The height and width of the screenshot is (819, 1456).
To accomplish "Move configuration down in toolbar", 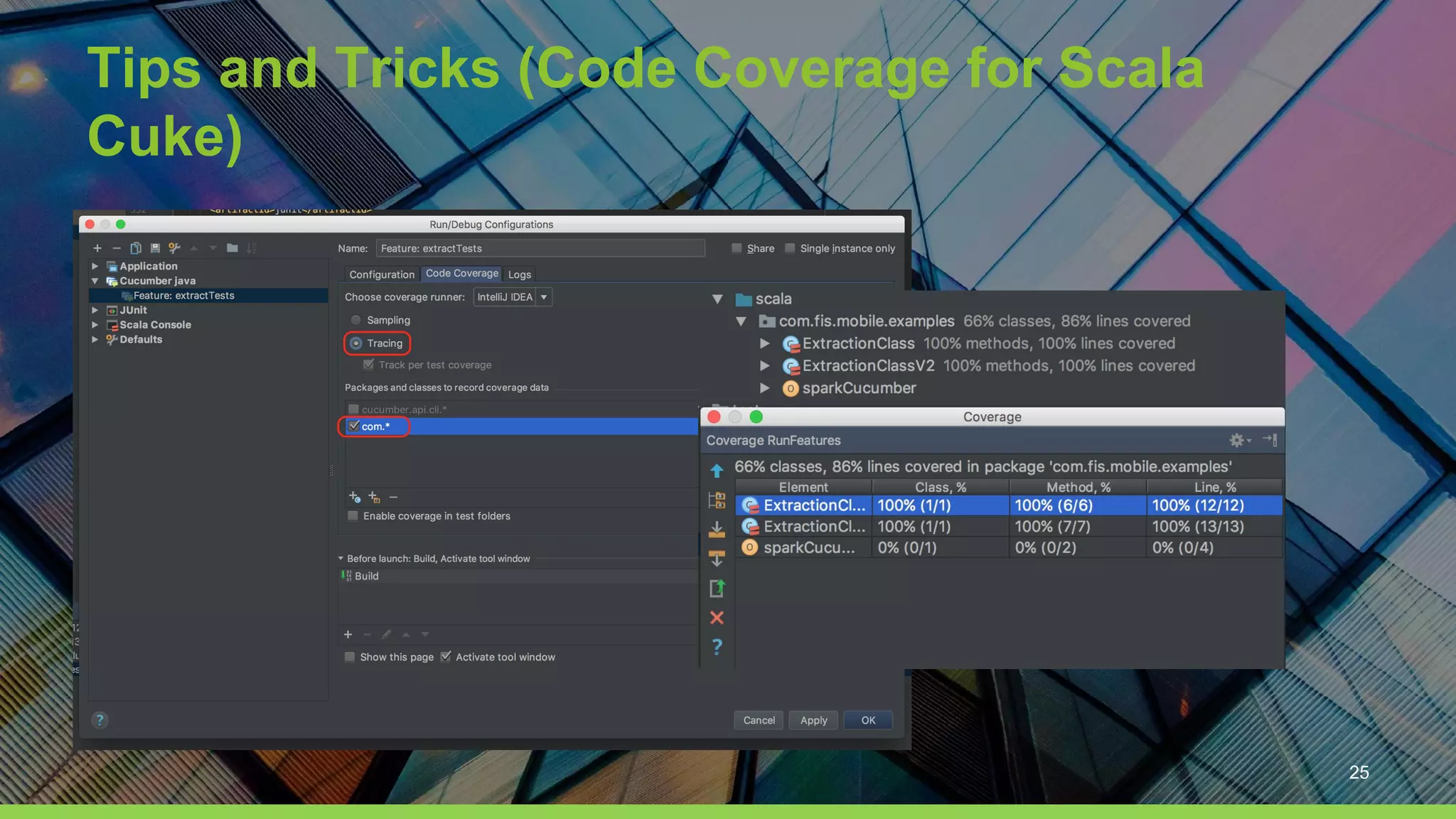I will [213, 248].
